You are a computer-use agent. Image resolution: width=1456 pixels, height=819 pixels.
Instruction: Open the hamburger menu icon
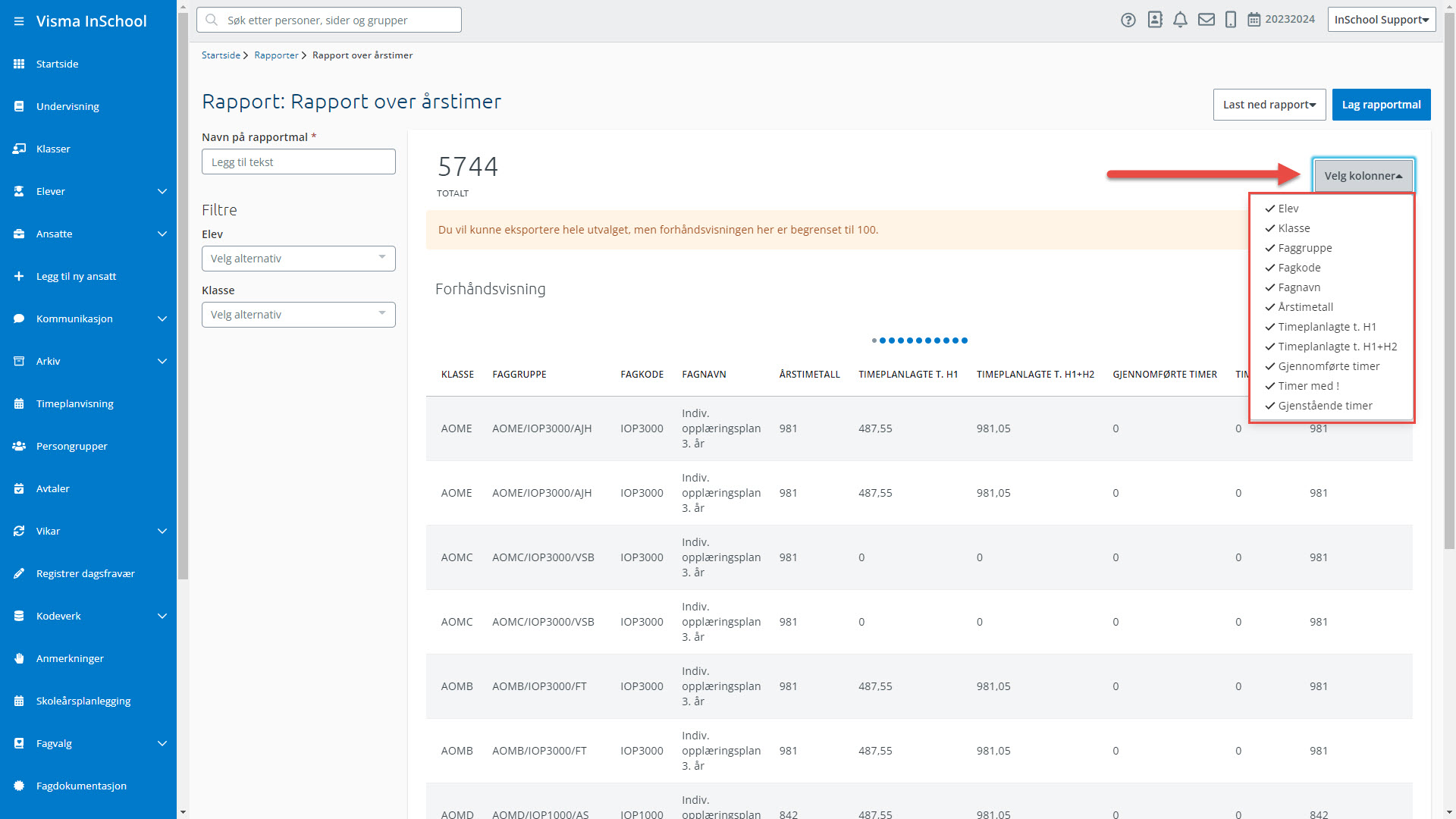click(x=19, y=21)
